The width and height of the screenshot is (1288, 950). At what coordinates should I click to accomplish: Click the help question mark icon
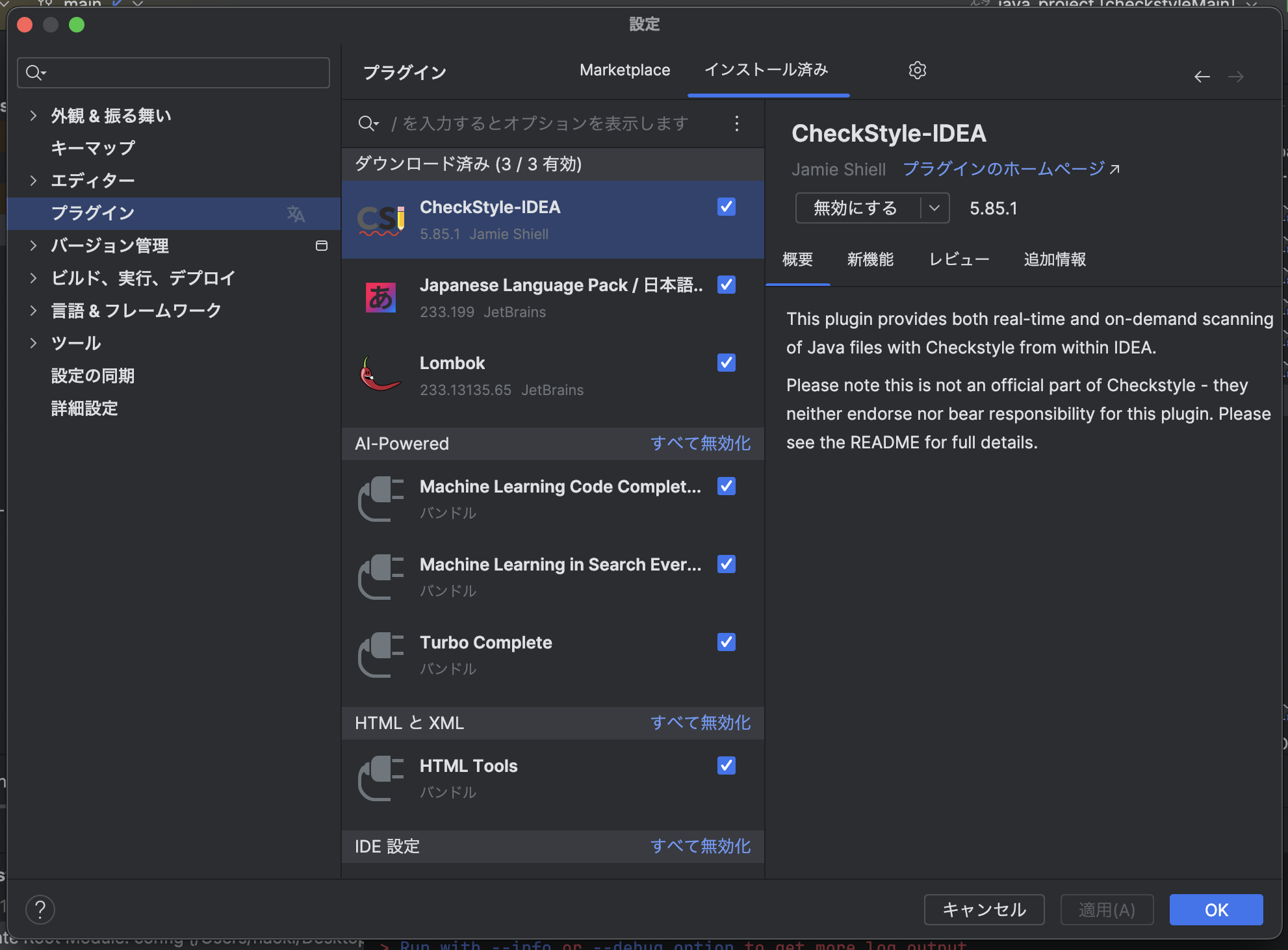[40, 910]
